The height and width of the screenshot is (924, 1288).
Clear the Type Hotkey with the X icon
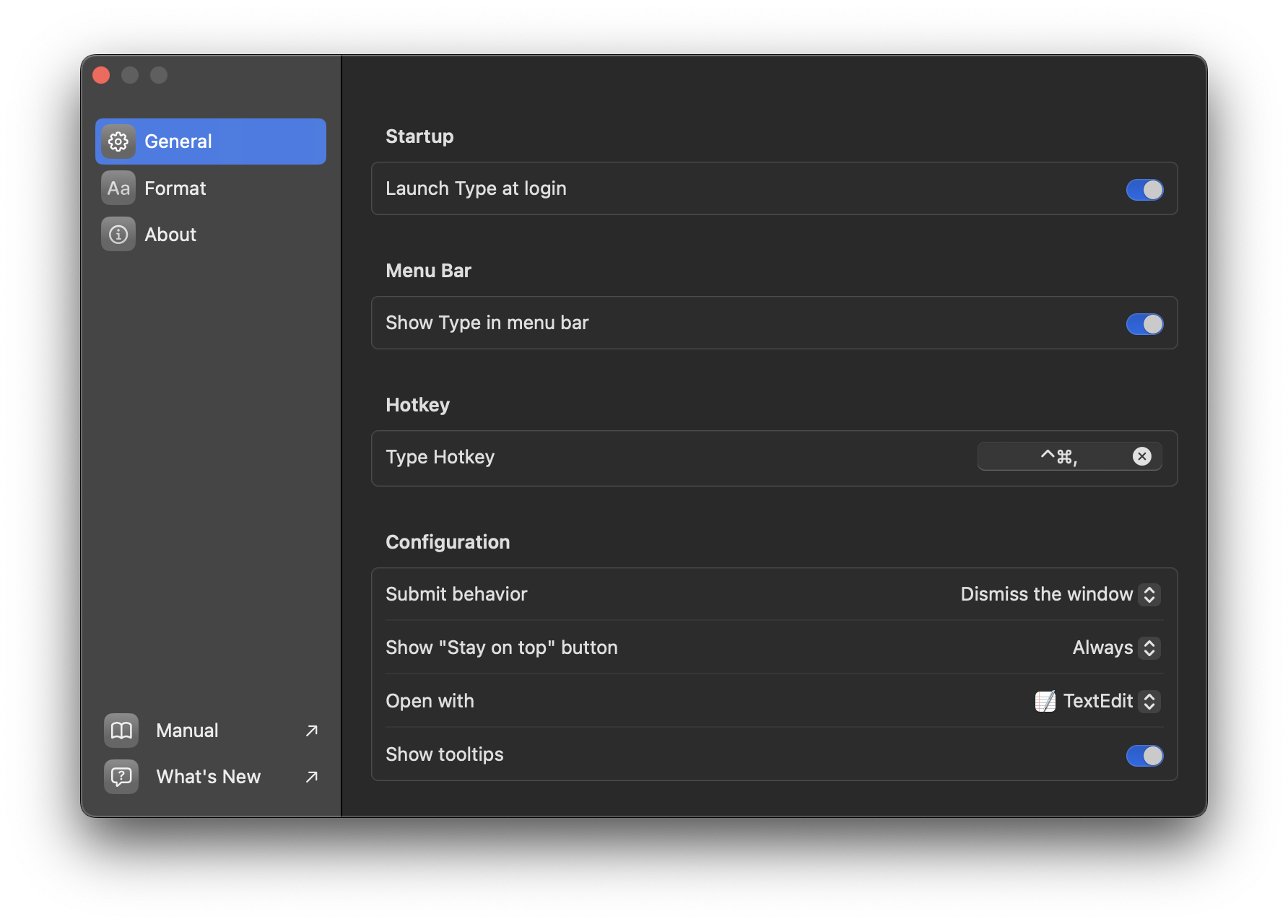point(1141,456)
